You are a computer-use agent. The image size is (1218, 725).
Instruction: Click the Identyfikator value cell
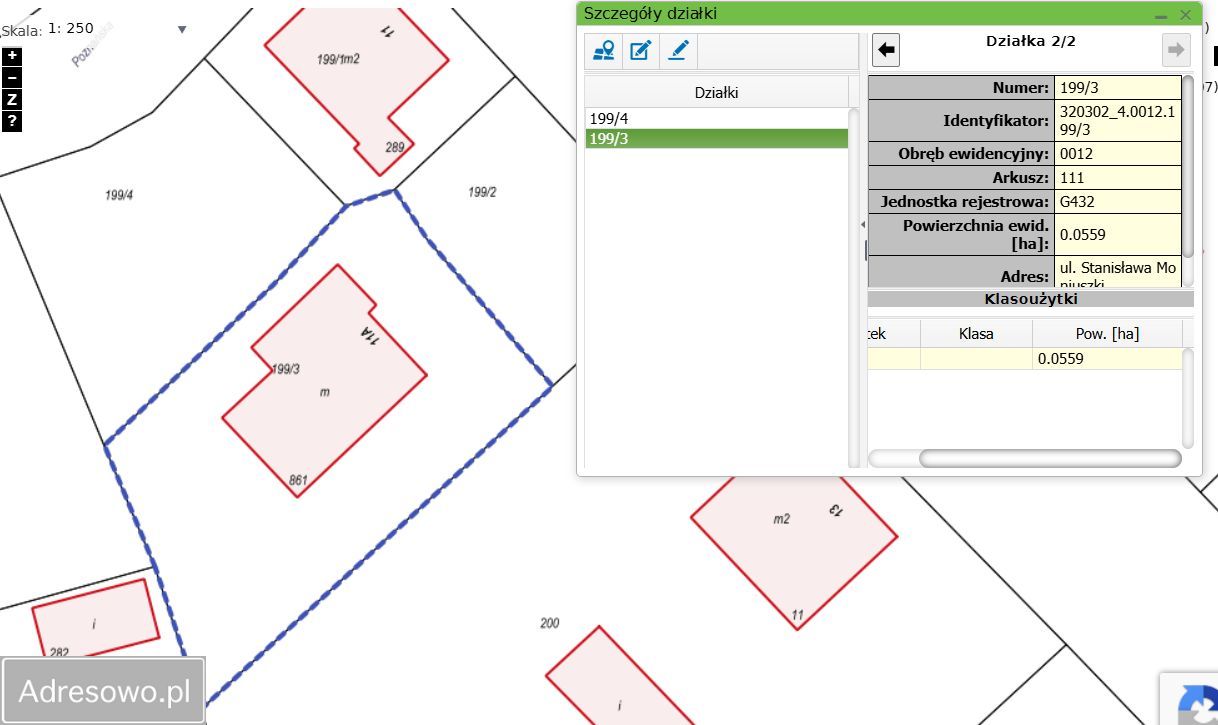tap(1118, 121)
